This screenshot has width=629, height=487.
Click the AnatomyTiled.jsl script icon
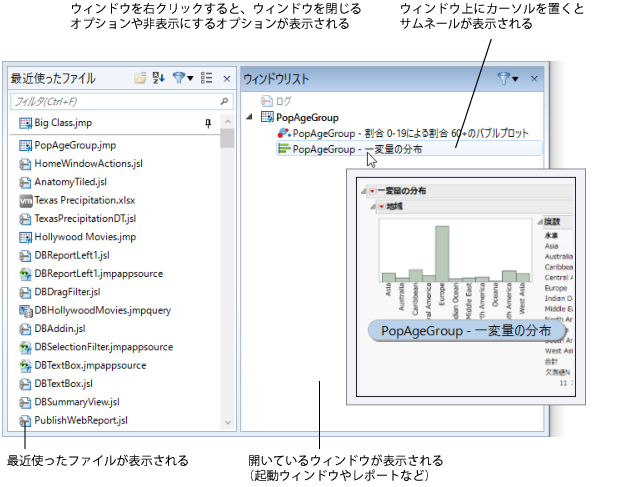[25, 182]
